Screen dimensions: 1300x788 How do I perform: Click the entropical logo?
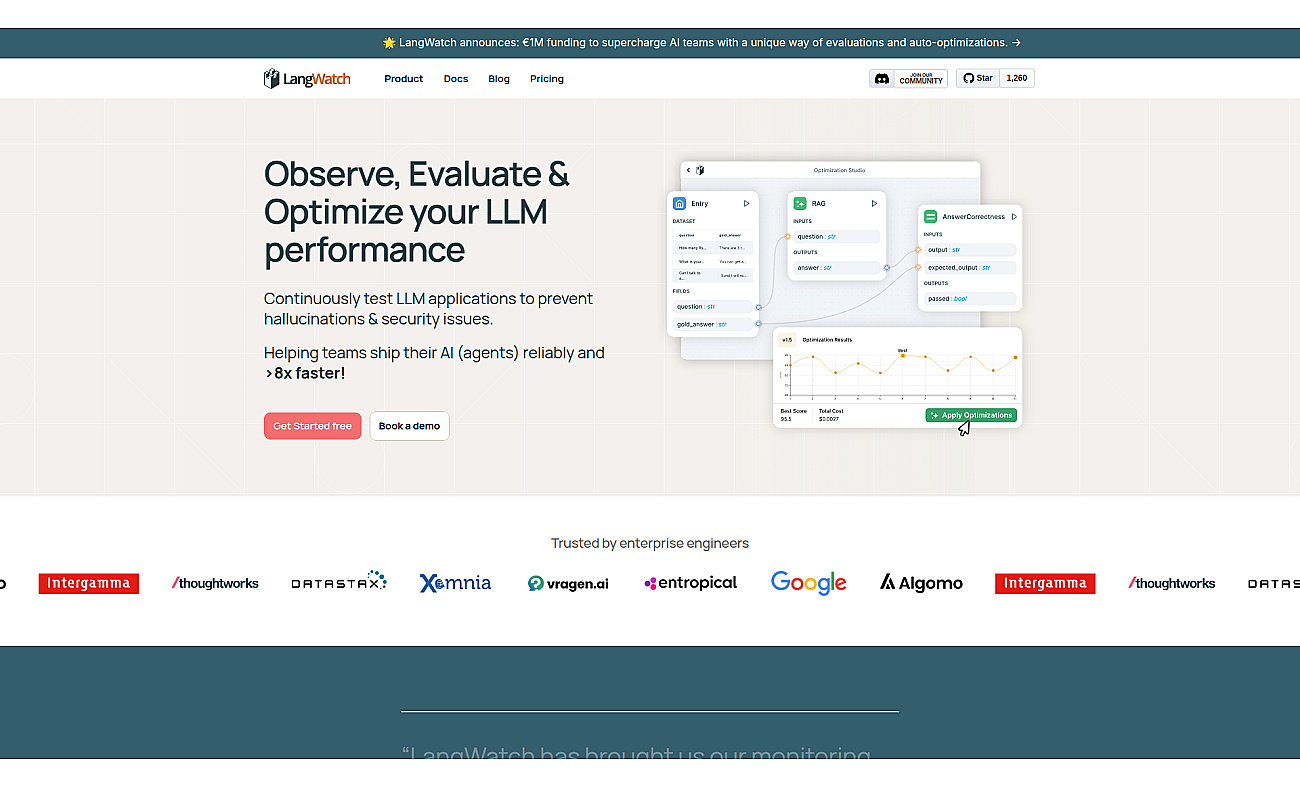click(691, 583)
